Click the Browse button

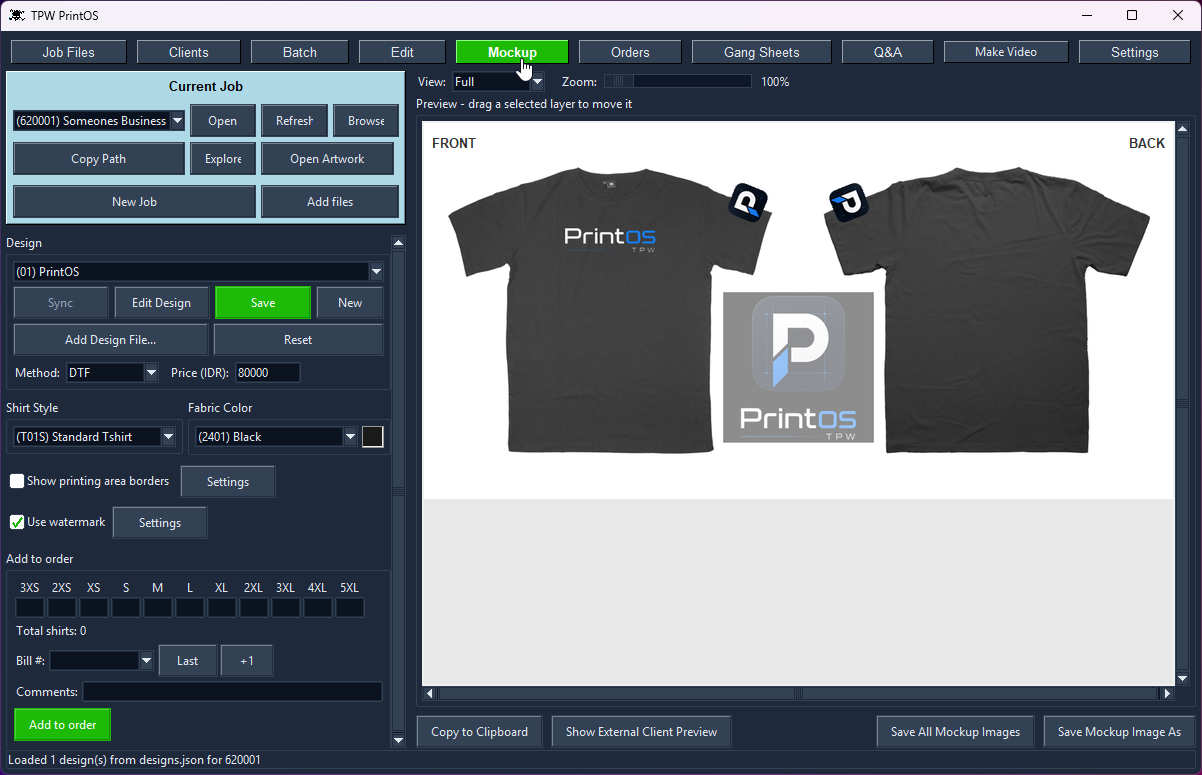point(366,121)
